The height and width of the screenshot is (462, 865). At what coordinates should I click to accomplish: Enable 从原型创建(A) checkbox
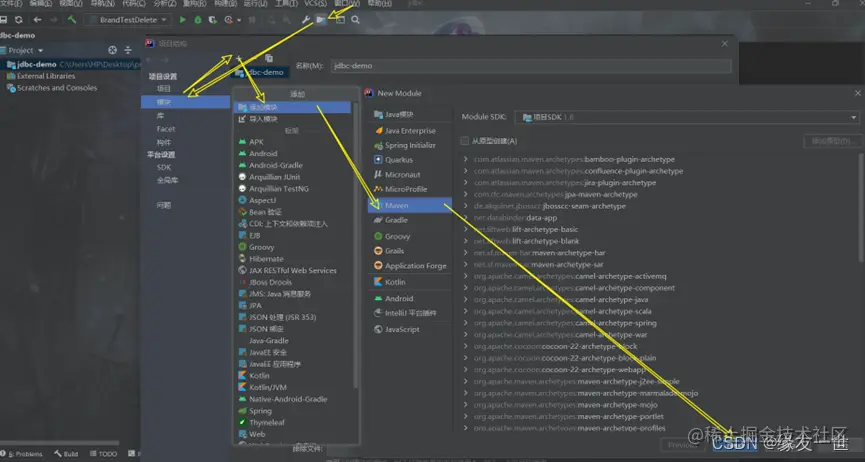click(464, 141)
